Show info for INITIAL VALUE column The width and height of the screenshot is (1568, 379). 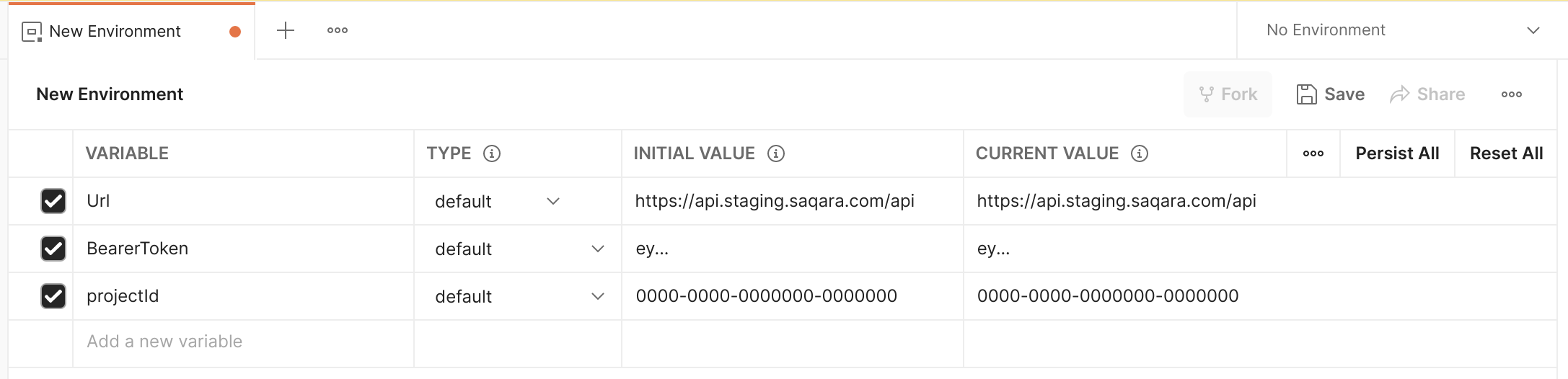click(776, 153)
